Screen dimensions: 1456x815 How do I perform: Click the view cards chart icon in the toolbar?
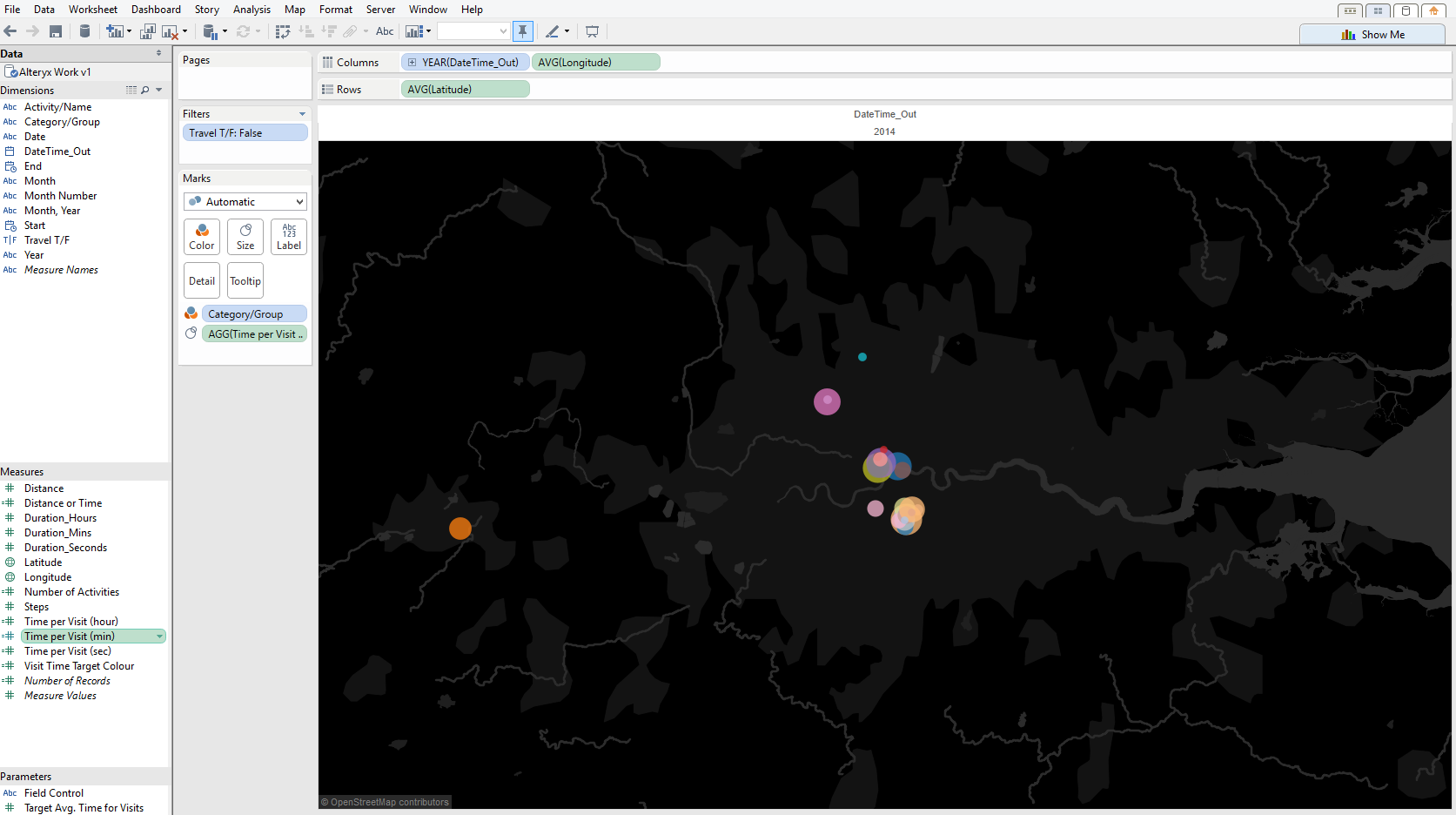pos(414,31)
